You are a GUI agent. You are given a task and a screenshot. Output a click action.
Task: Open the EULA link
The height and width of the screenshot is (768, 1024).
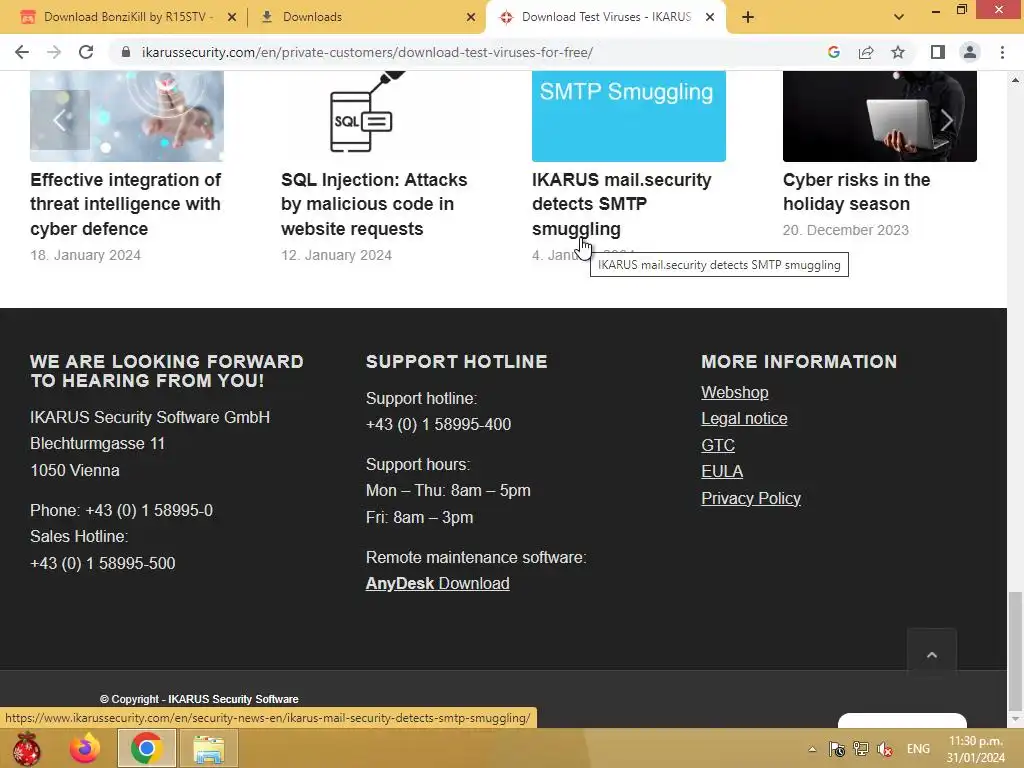click(x=722, y=472)
